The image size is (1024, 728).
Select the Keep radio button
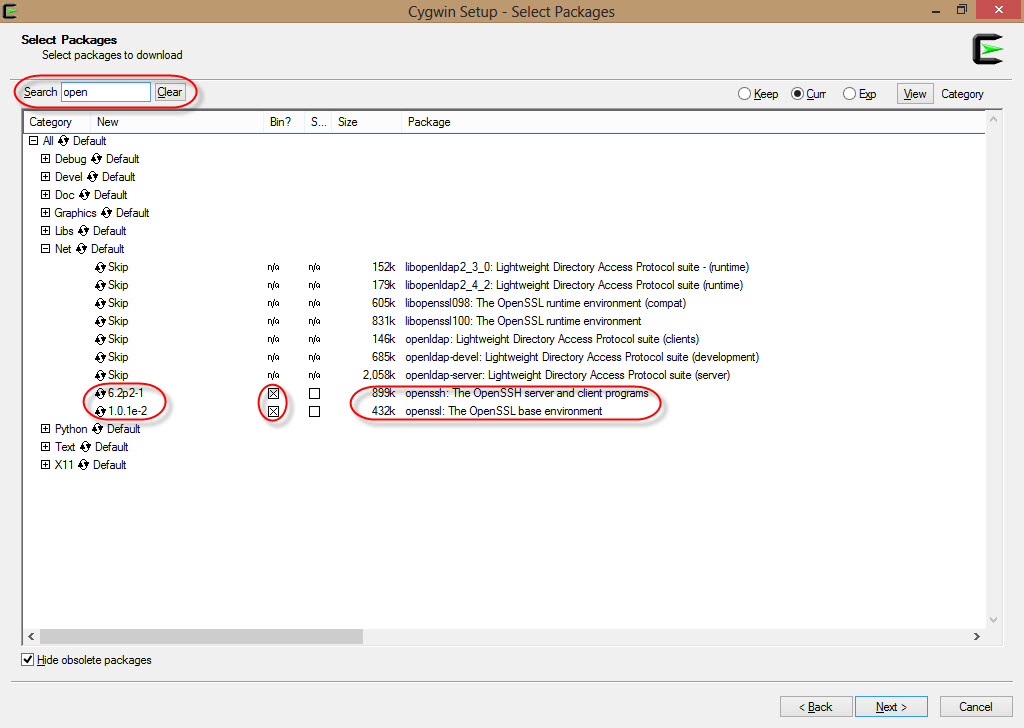pos(744,94)
